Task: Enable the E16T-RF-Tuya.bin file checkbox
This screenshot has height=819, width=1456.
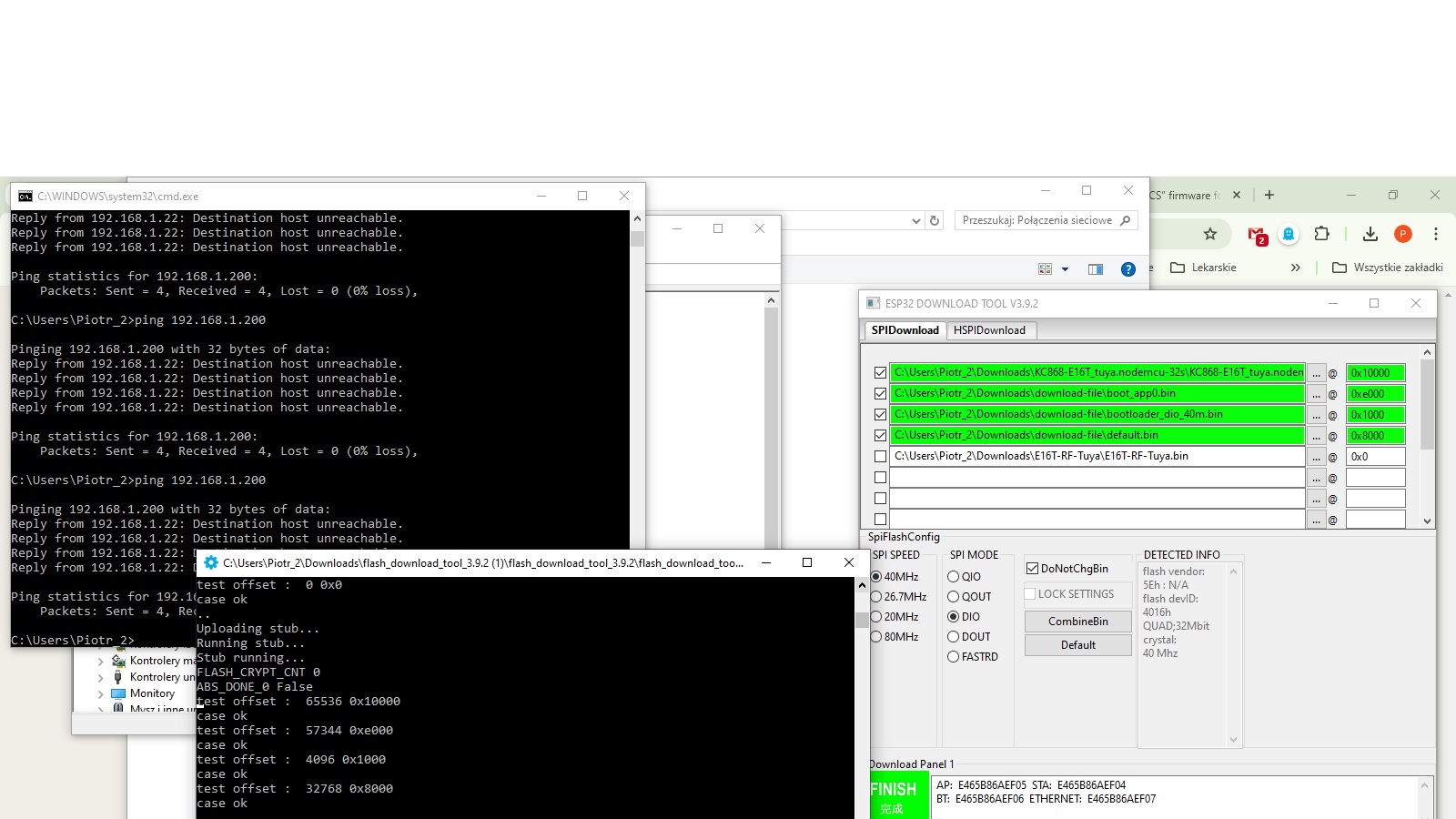Action: pyautogui.click(x=880, y=457)
